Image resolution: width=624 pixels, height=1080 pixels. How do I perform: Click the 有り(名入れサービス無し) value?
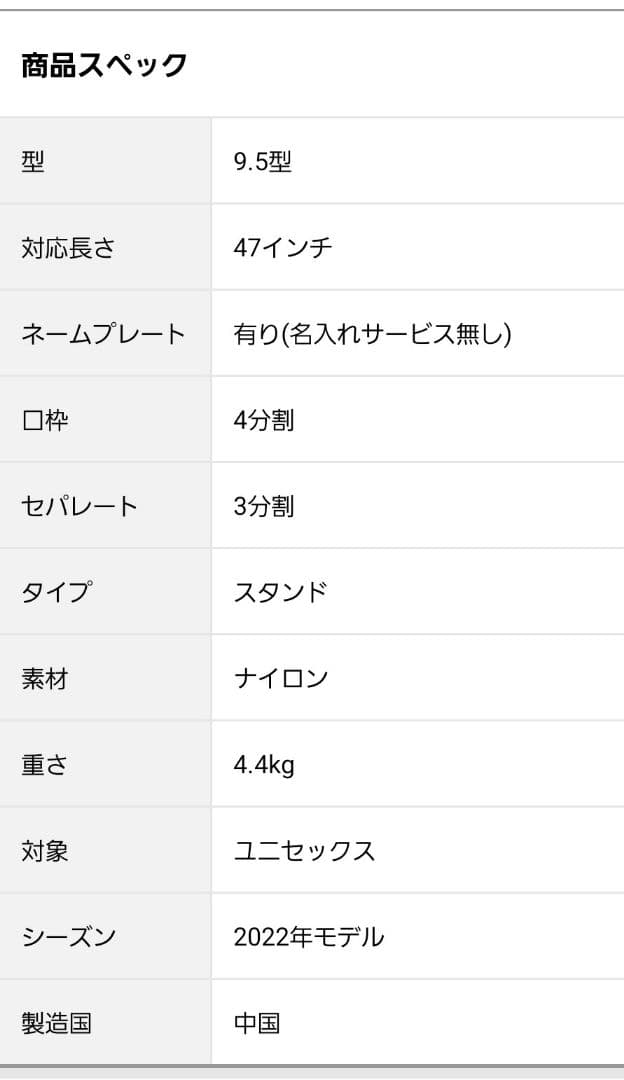(372, 334)
